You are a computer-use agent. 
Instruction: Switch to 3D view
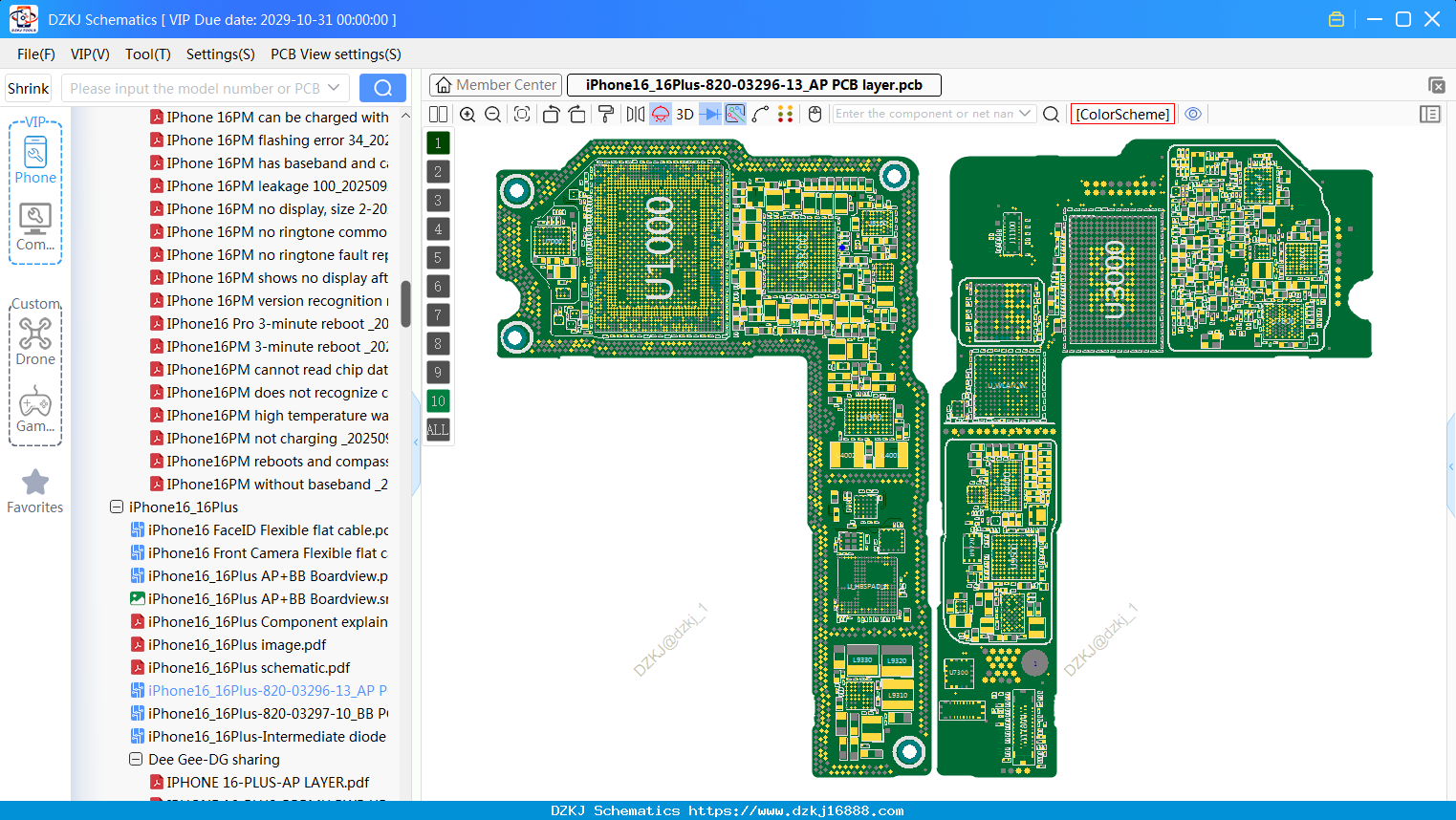click(x=685, y=114)
